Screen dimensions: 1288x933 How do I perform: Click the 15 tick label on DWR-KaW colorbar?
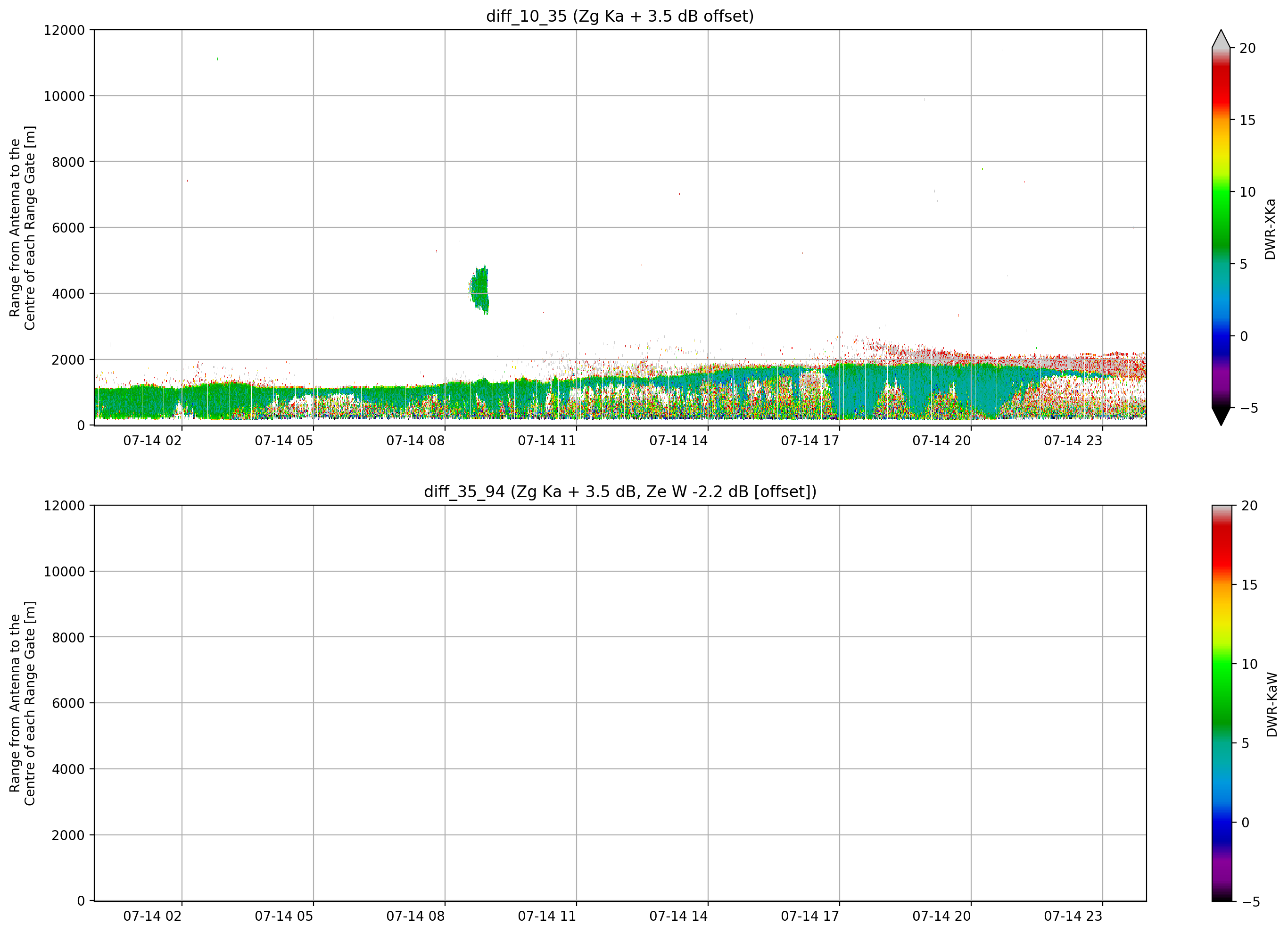[1249, 585]
